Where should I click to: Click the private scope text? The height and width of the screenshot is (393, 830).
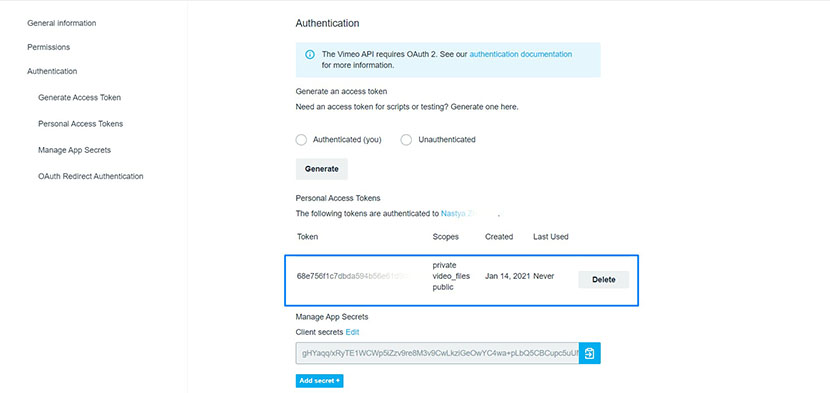(x=444, y=265)
